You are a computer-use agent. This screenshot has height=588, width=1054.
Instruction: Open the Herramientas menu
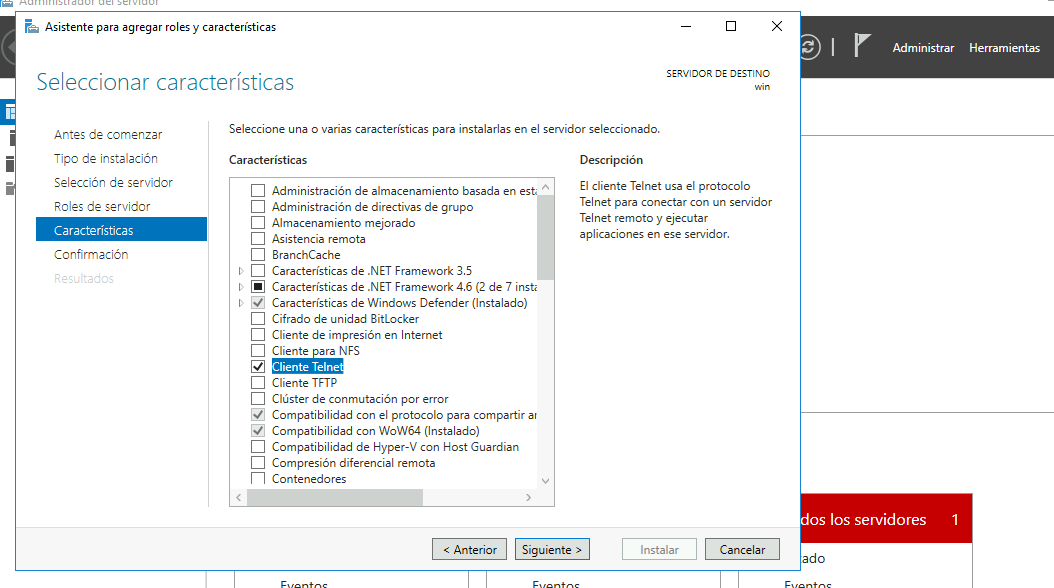tap(1004, 48)
